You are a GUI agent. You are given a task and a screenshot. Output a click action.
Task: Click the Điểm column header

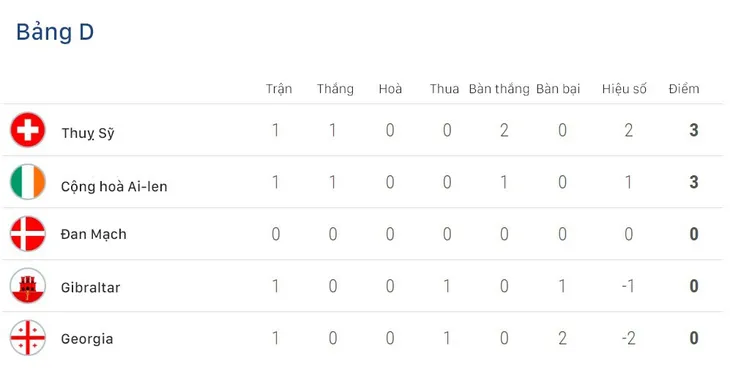684,89
